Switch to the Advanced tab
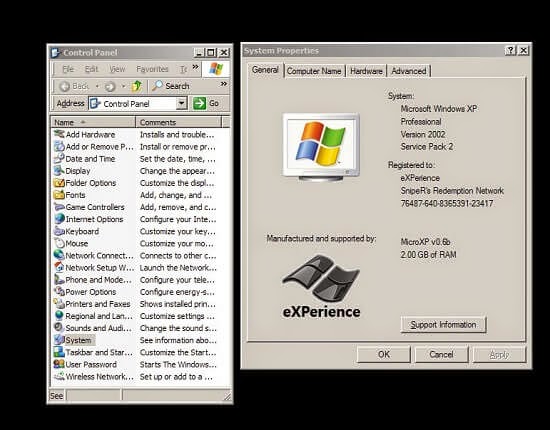This screenshot has width=550, height=430. tap(409, 71)
